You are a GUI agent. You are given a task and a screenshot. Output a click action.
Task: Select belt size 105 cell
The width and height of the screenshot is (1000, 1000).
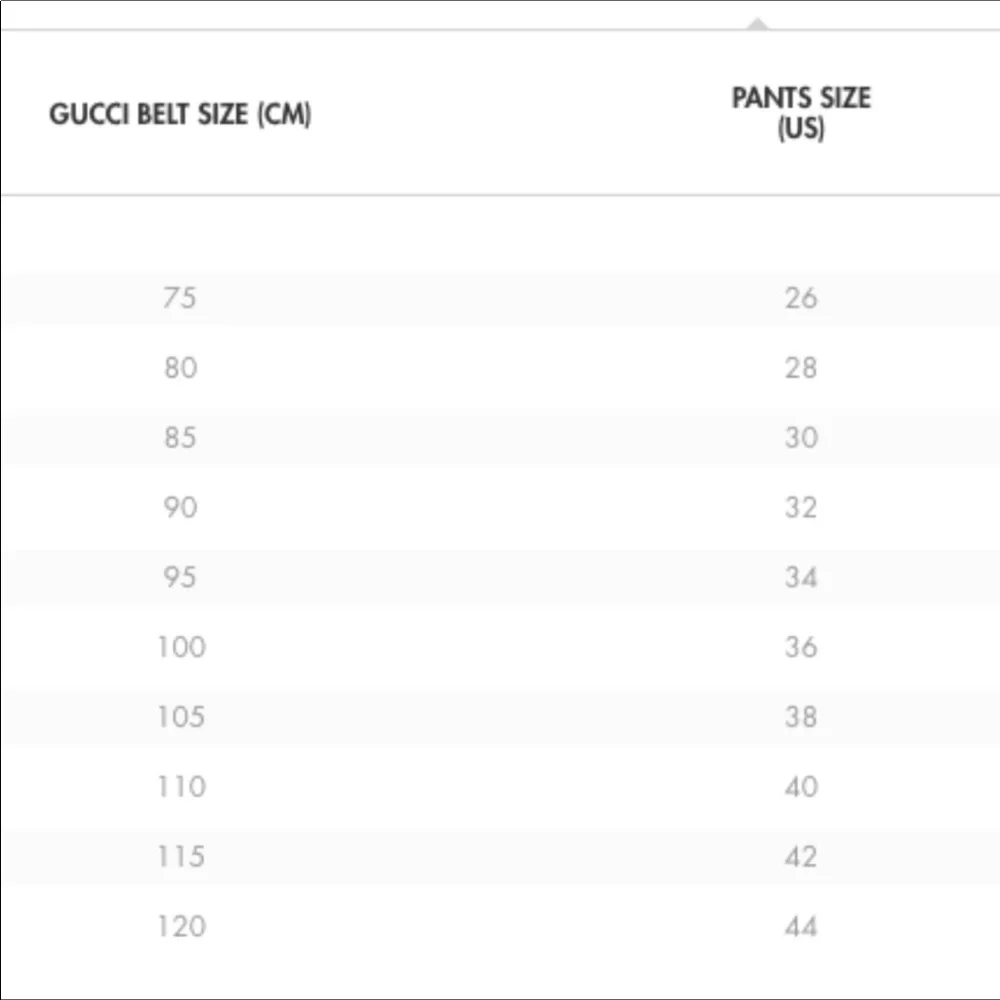point(181,717)
